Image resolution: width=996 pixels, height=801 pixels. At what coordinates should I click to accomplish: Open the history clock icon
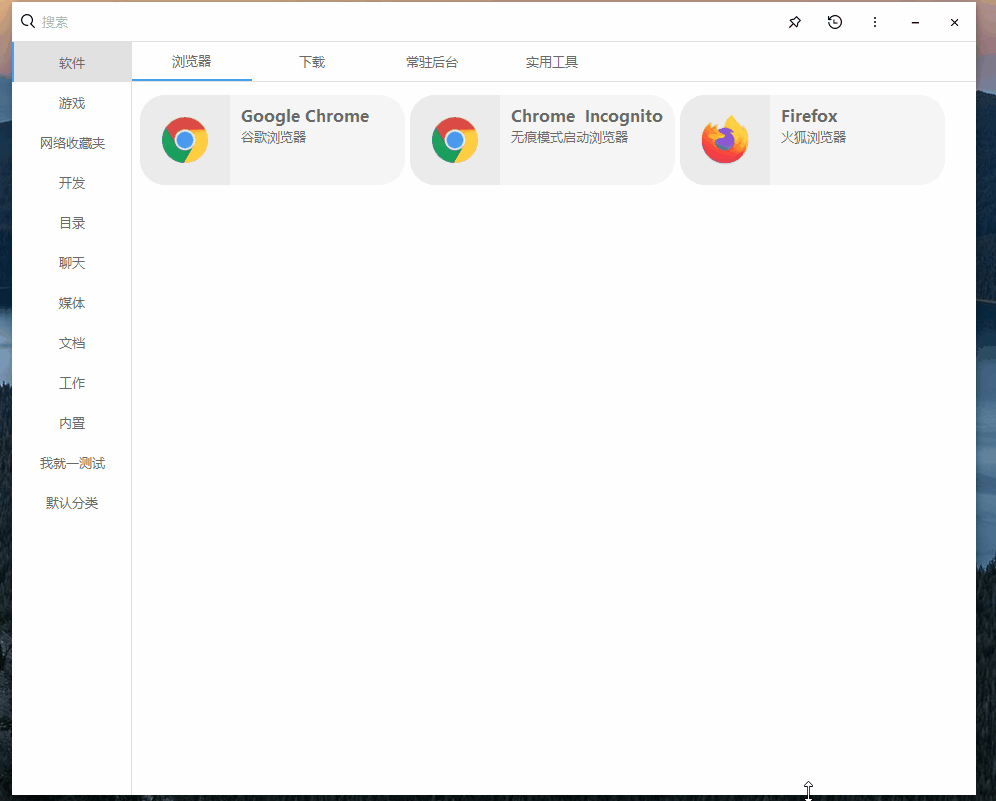835,22
